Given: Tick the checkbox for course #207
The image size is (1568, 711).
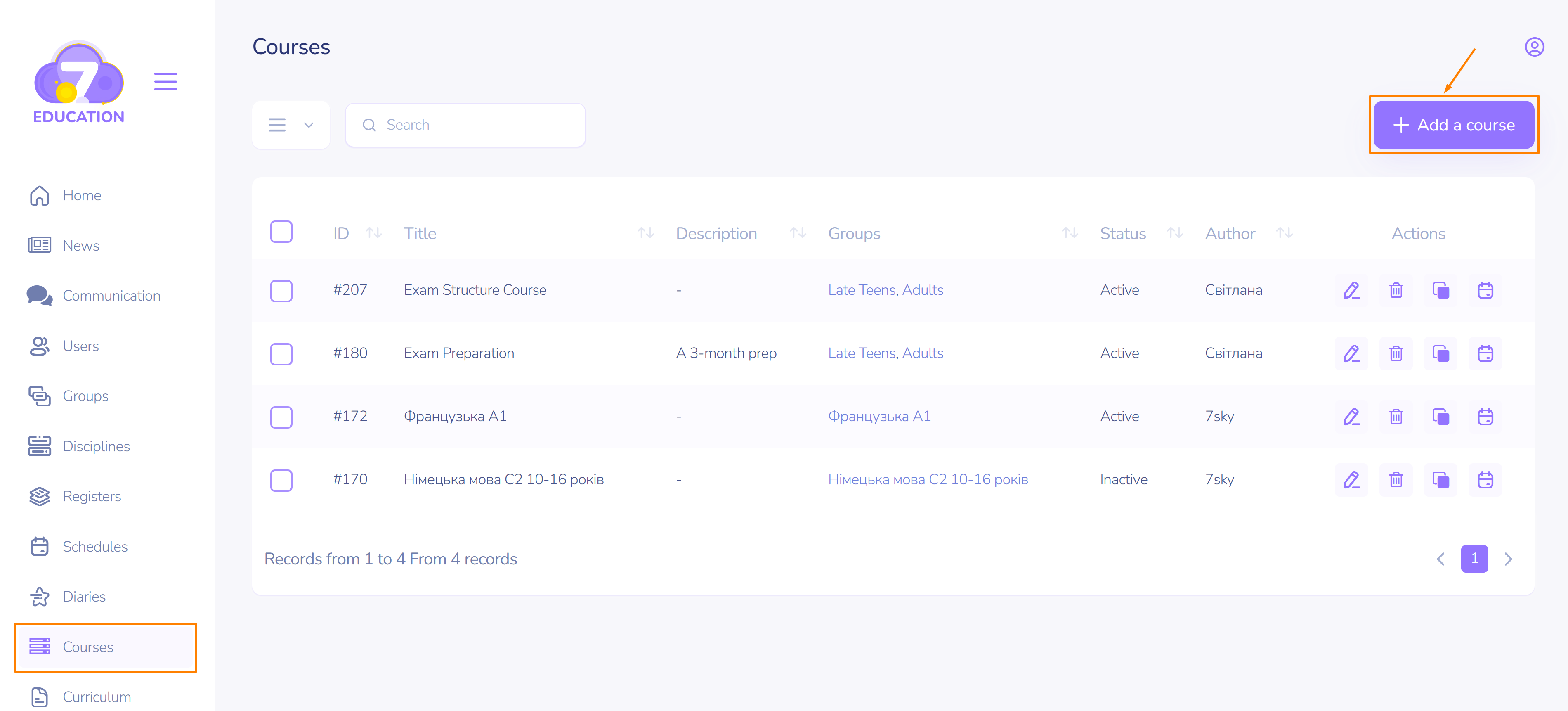Looking at the screenshot, I should pos(281,291).
